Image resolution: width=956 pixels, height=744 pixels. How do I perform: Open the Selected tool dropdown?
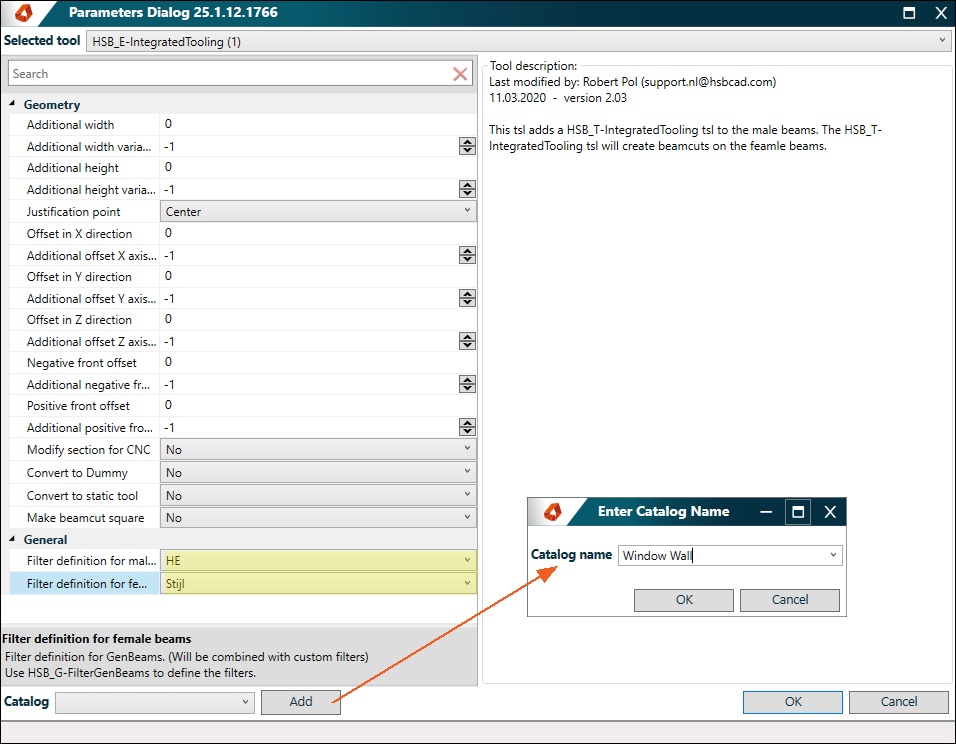pos(518,41)
